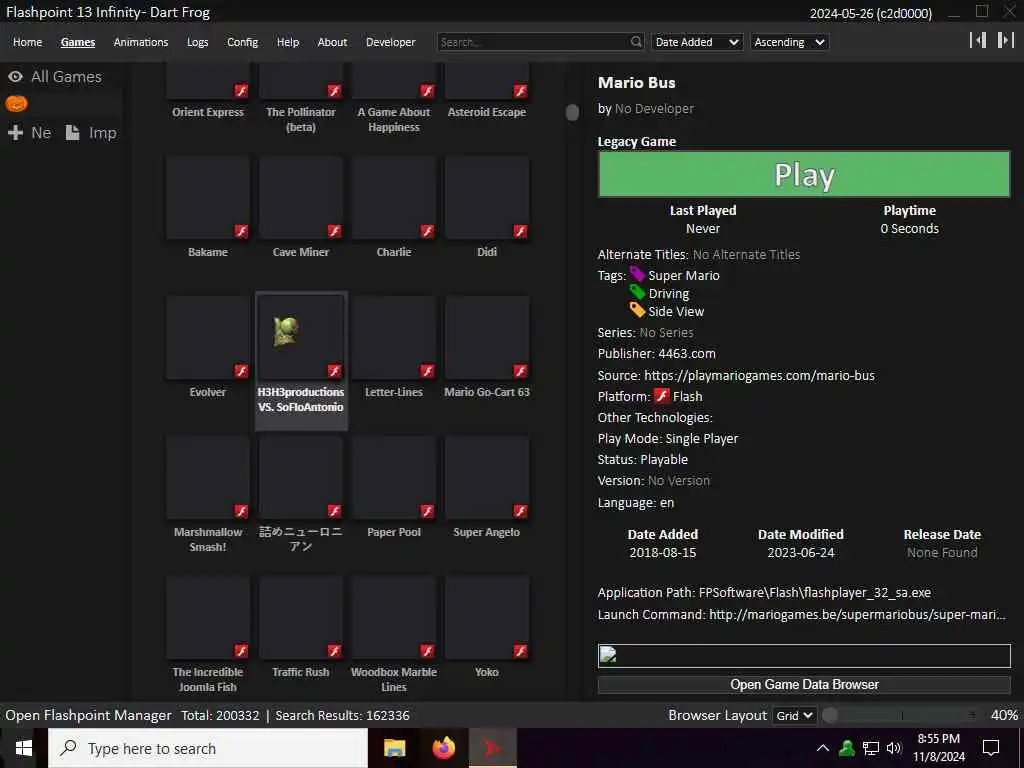Open the Config tab
The height and width of the screenshot is (768, 1024).
click(x=242, y=42)
